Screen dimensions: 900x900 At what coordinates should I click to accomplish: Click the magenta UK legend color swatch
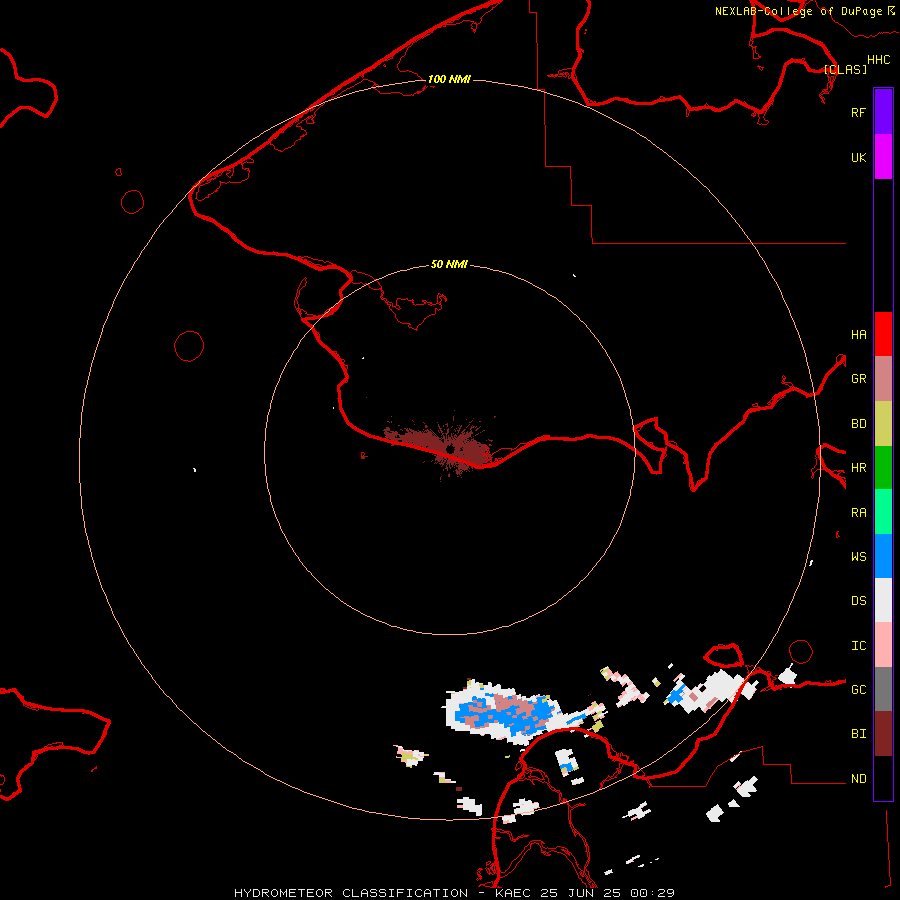(x=883, y=157)
